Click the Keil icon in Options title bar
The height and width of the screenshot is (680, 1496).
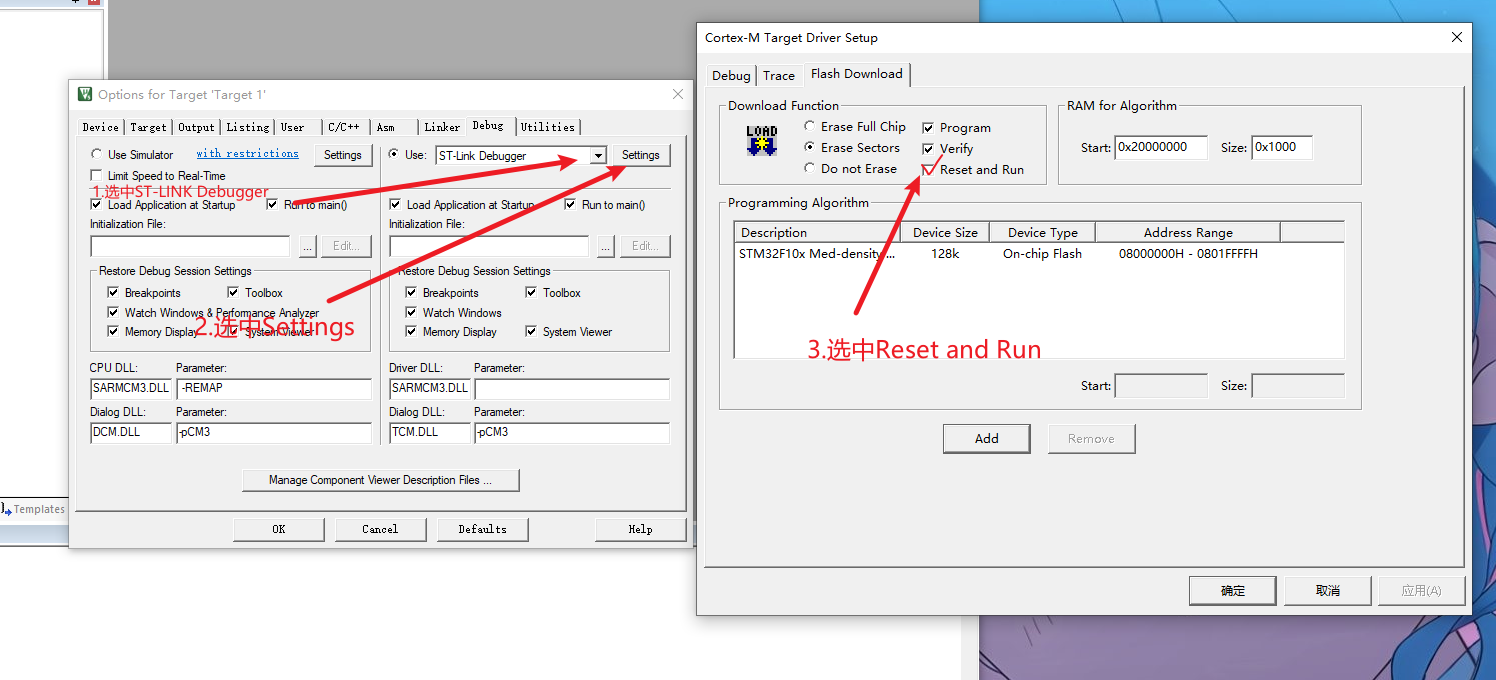tap(85, 94)
